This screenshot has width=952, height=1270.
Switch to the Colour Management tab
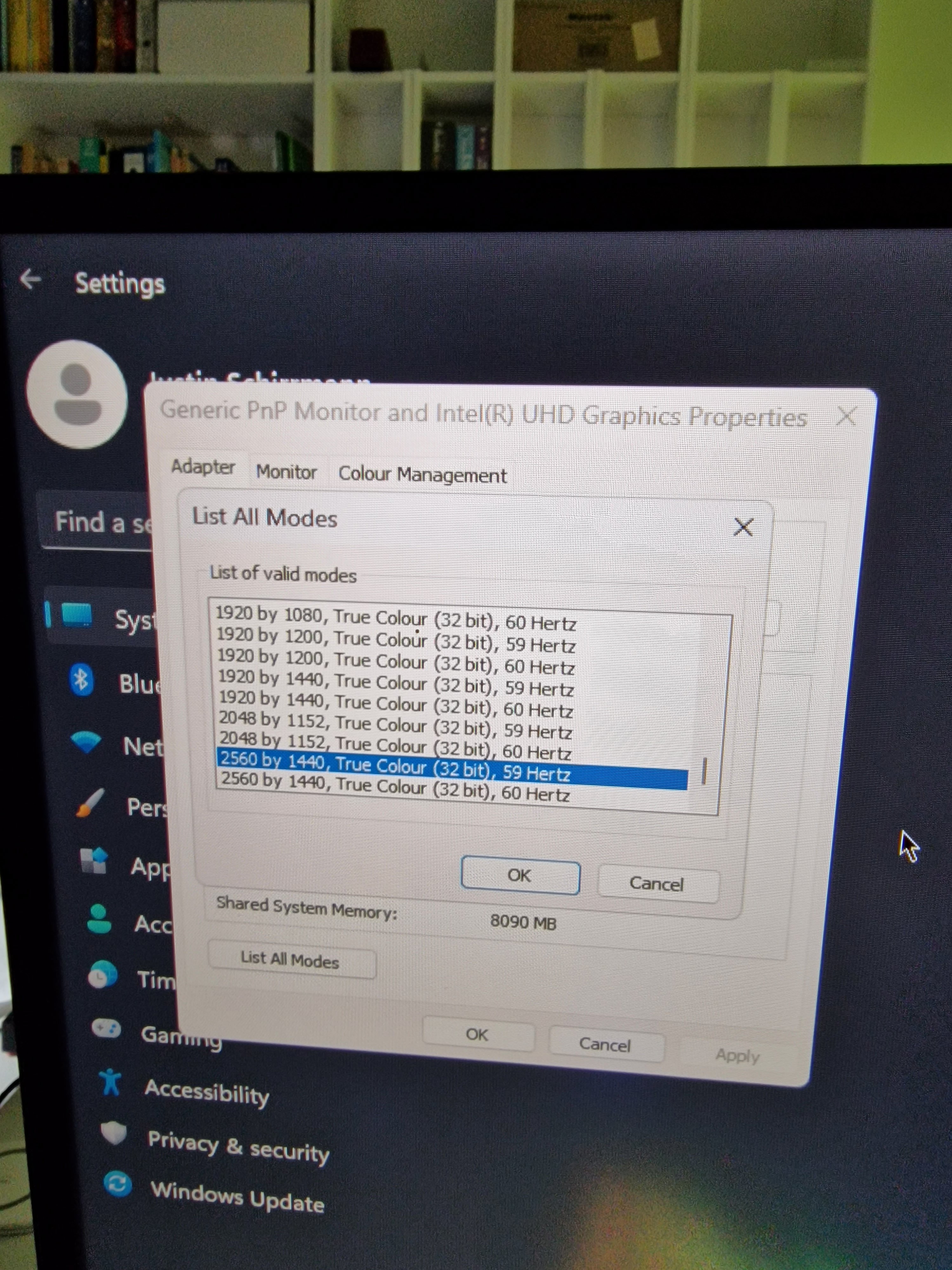(422, 475)
